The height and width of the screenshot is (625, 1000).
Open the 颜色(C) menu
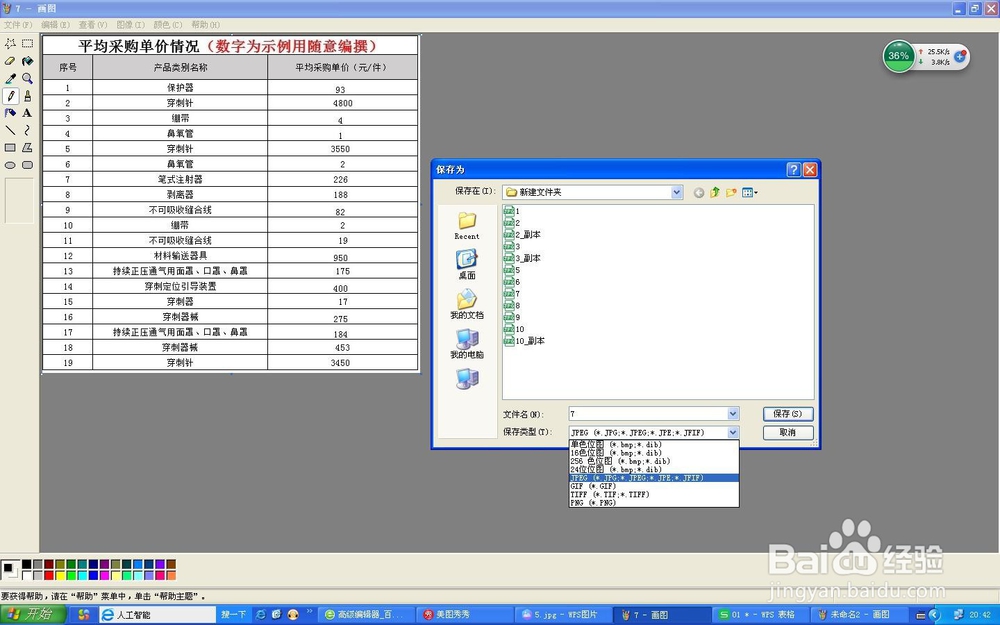coord(168,25)
